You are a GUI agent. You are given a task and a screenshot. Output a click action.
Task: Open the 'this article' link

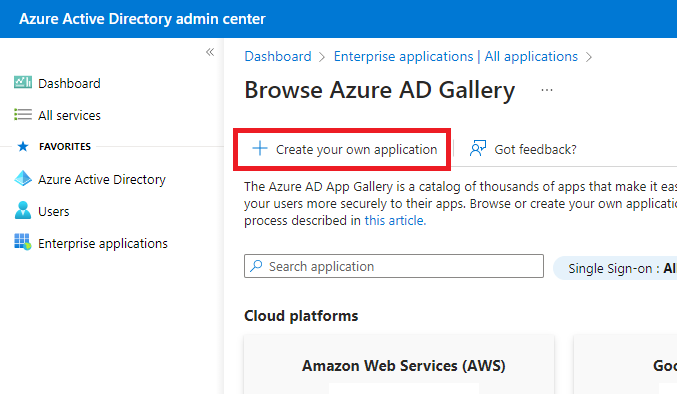(x=395, y=221)
